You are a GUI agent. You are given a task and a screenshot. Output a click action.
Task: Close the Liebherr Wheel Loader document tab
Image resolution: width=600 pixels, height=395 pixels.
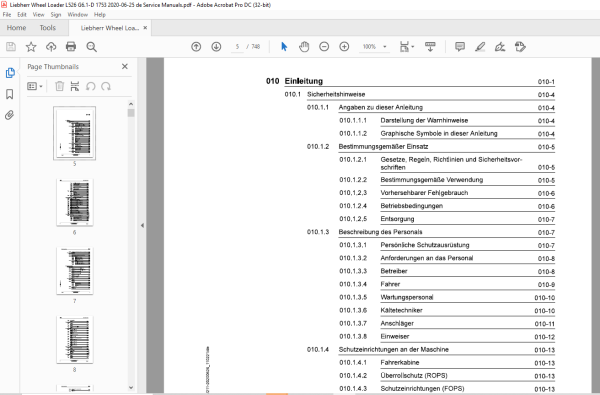(145, 28)
